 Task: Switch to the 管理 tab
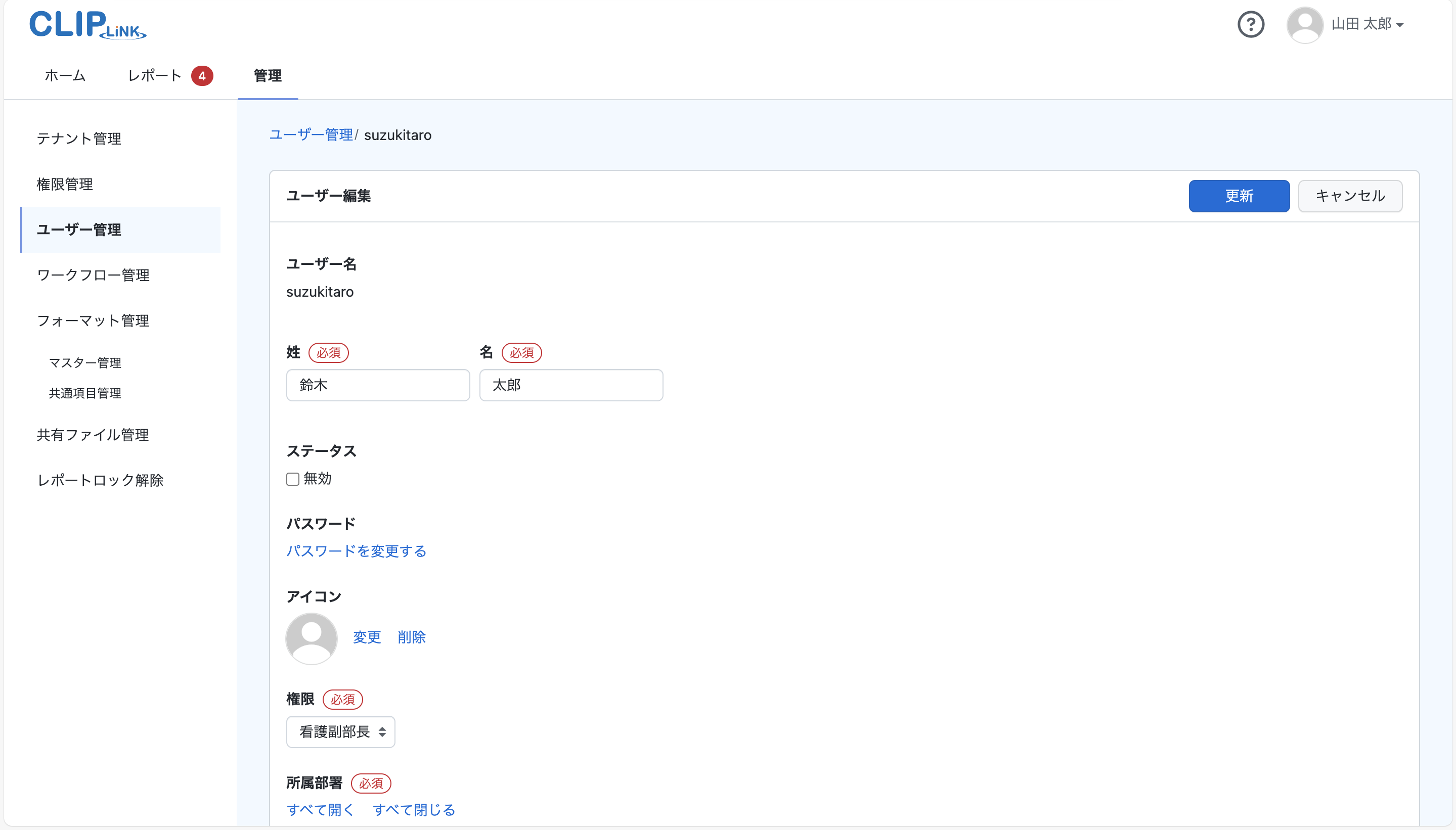pos(267,75)
